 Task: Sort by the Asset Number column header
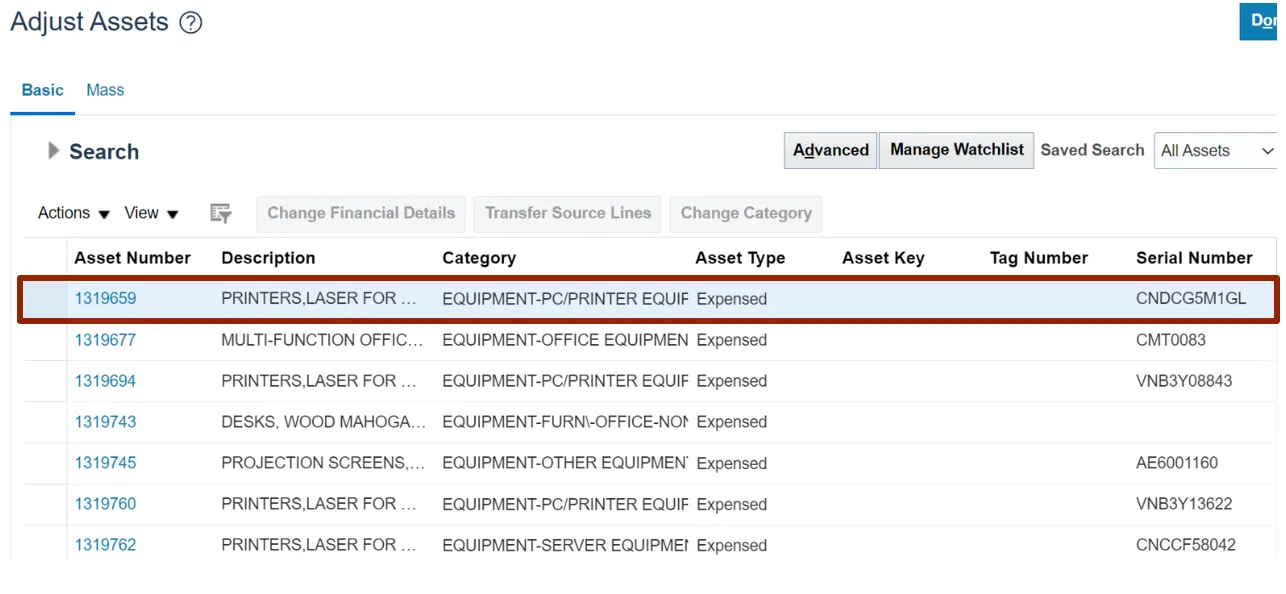tap(132, 258)
